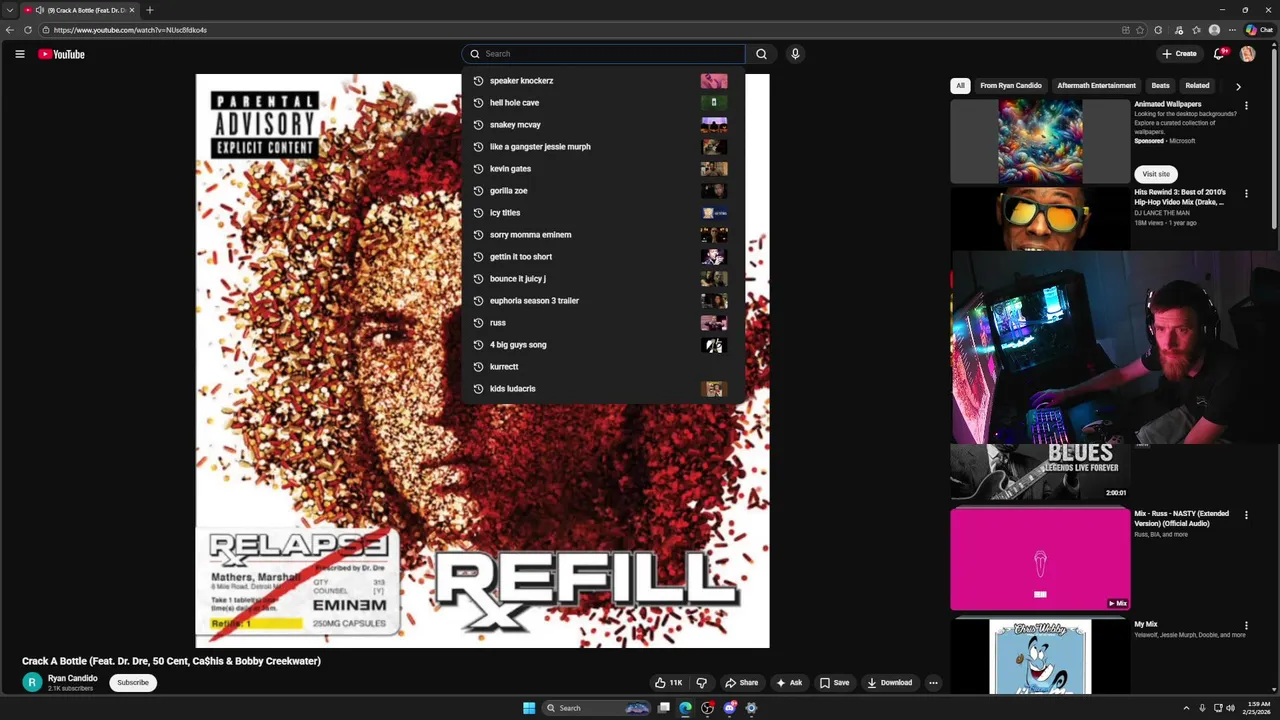Open Settings gear on taskbar
Screen dimensions: 1280x720
tap(751, 708)
